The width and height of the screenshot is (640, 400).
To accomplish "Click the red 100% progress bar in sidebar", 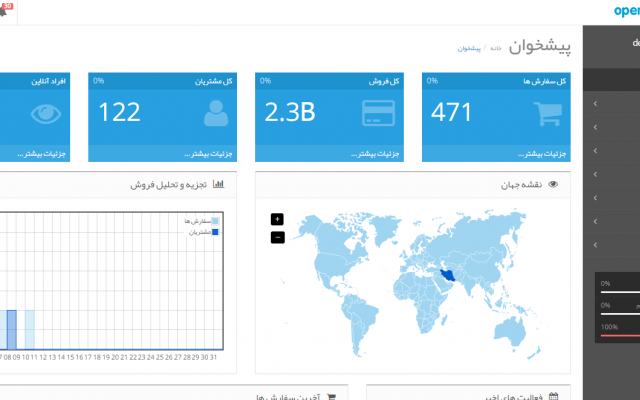I will tap(620, 336).
